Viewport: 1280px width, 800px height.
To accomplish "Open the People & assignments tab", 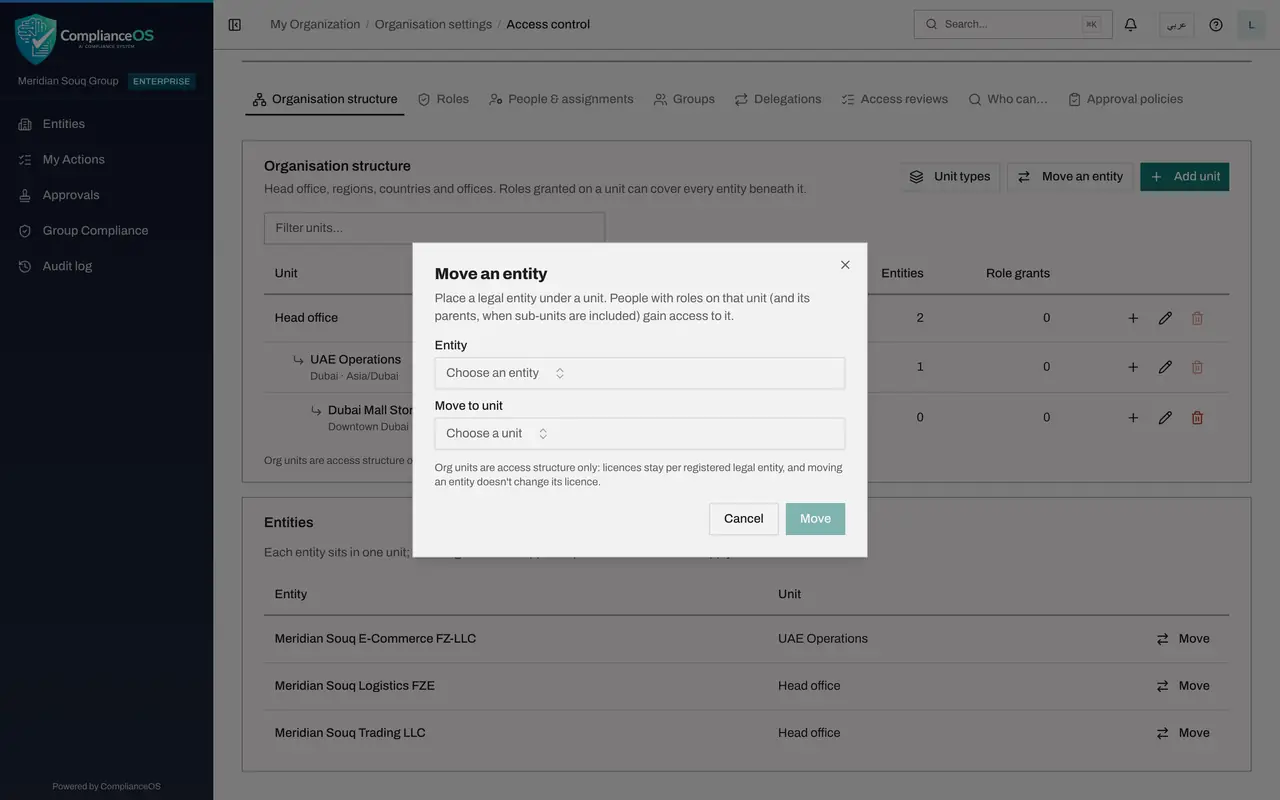I will click(x=561, y=99).
